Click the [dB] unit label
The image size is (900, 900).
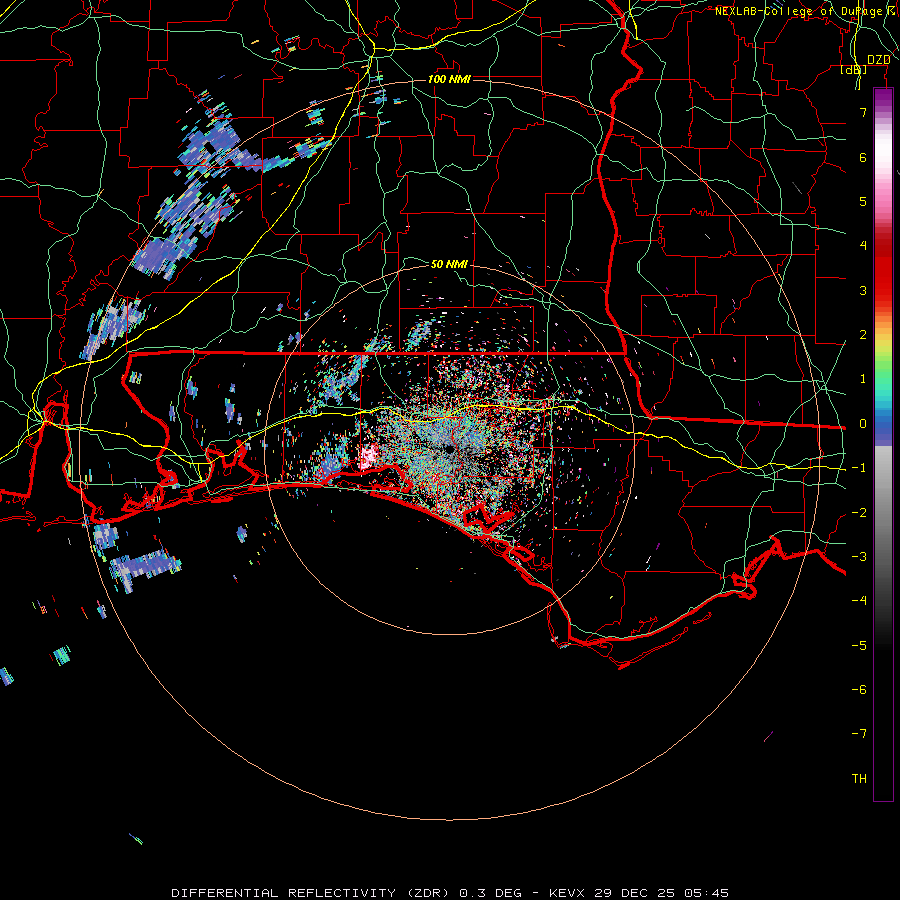click(854, 70)
